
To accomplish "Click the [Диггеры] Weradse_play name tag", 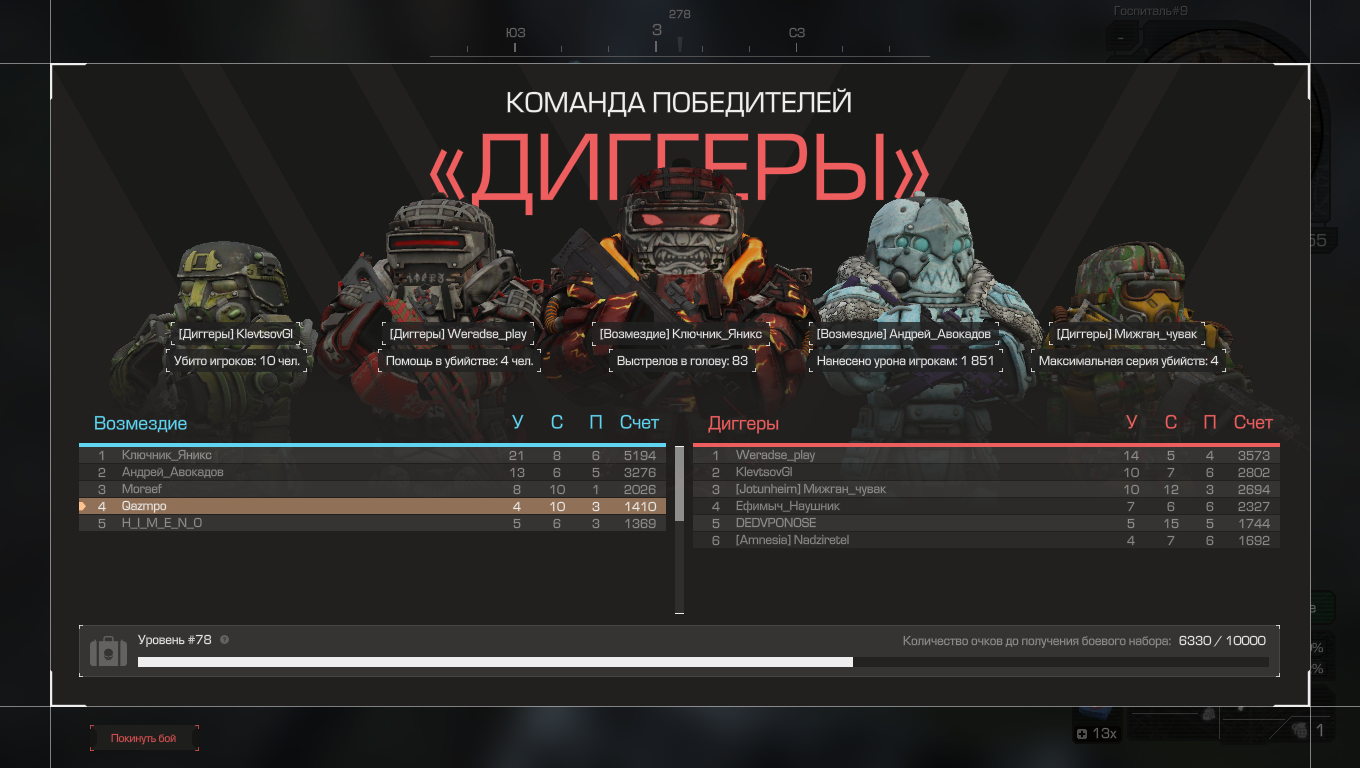I will (x=458, y=333).
